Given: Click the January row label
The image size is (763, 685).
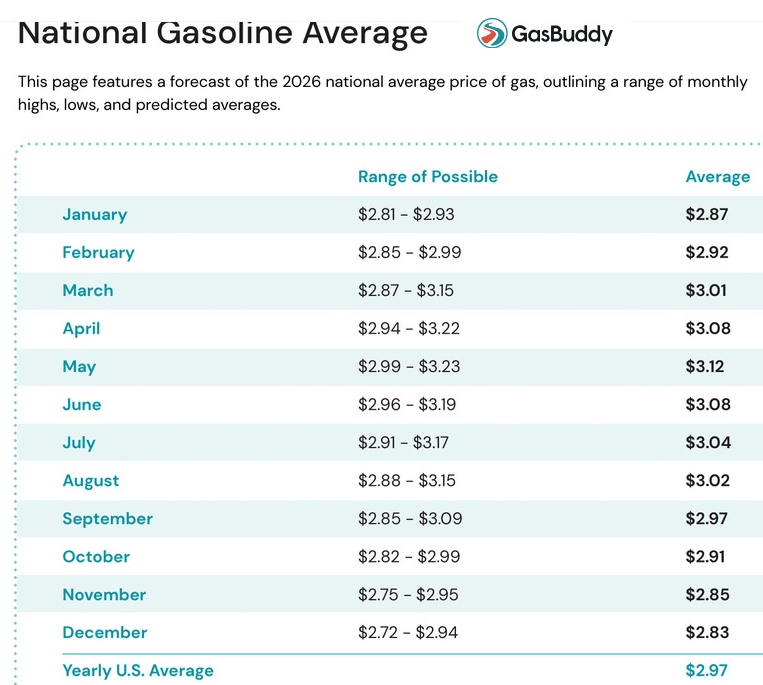Looking at the screenshot, I should coord(95,215).
